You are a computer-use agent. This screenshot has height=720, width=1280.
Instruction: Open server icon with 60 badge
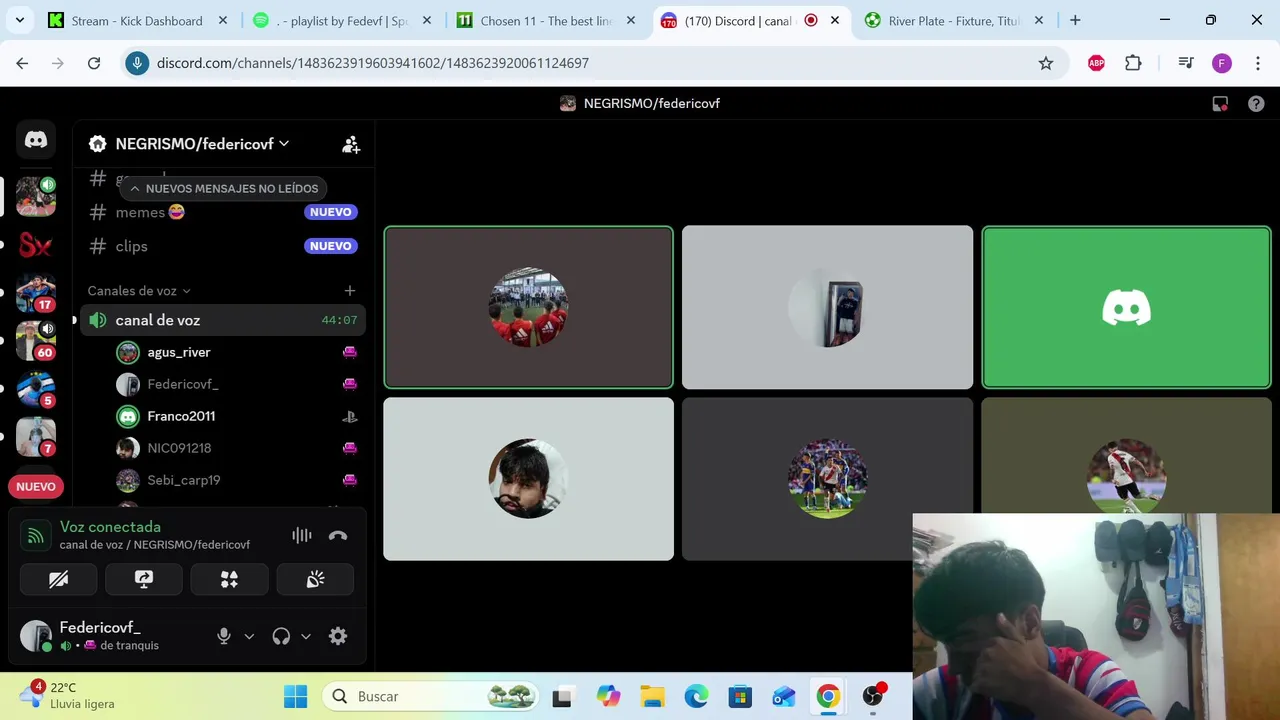pos(36,341)
